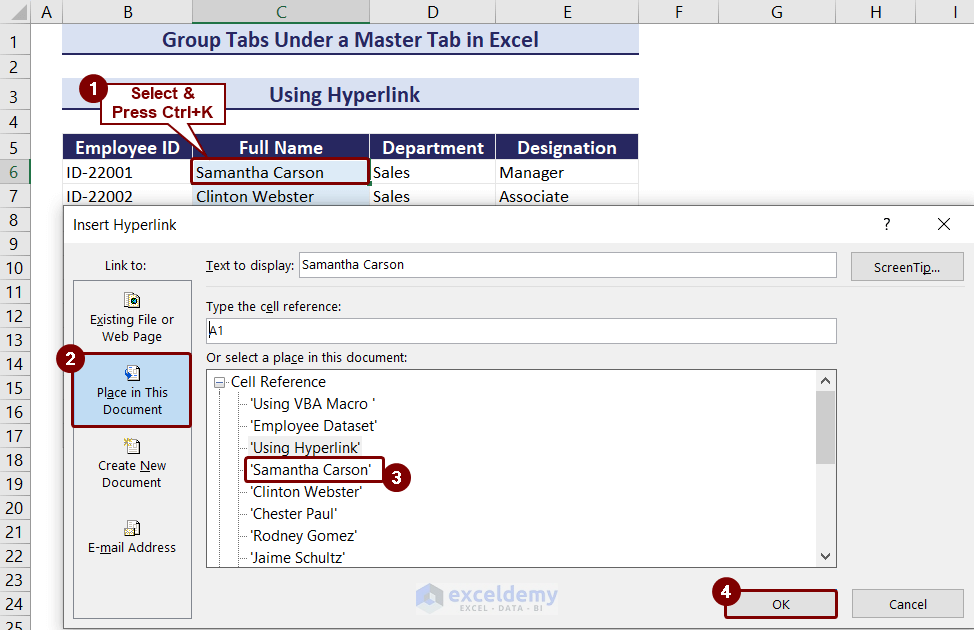
Task: Click the Department header cell
Action: click(x=432, y=147)
